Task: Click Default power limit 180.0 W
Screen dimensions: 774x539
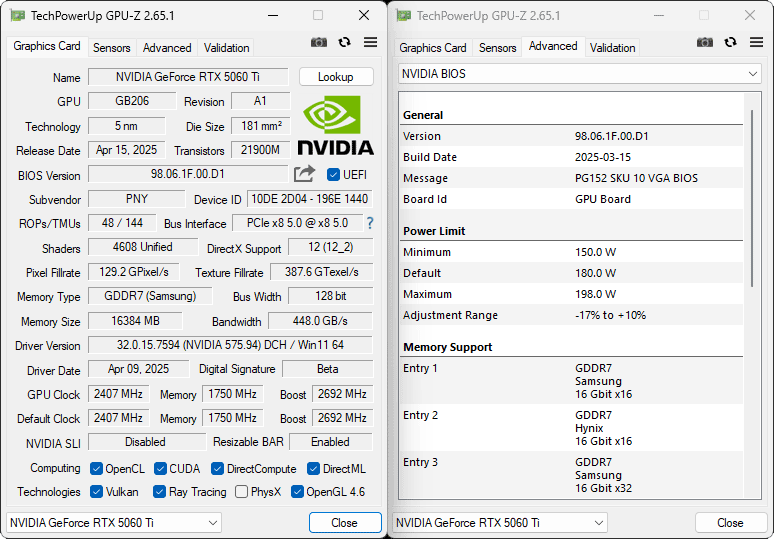Action: 595,273
